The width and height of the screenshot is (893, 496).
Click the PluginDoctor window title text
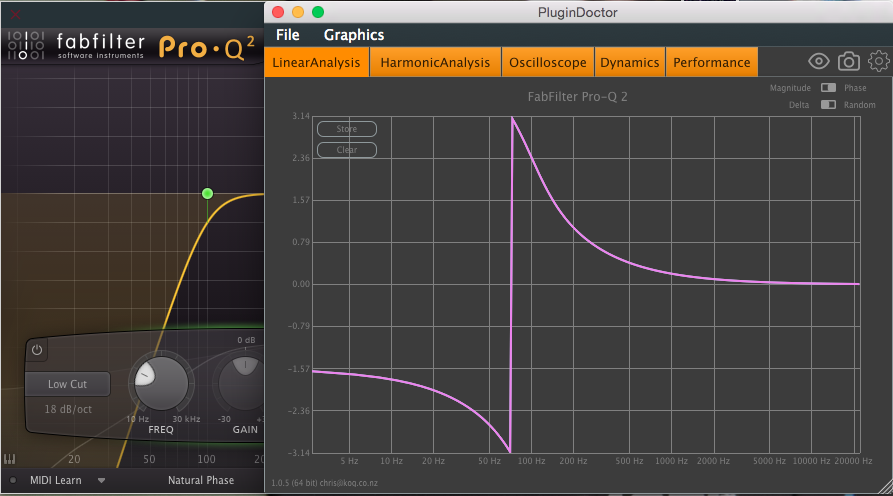[577, 13]
